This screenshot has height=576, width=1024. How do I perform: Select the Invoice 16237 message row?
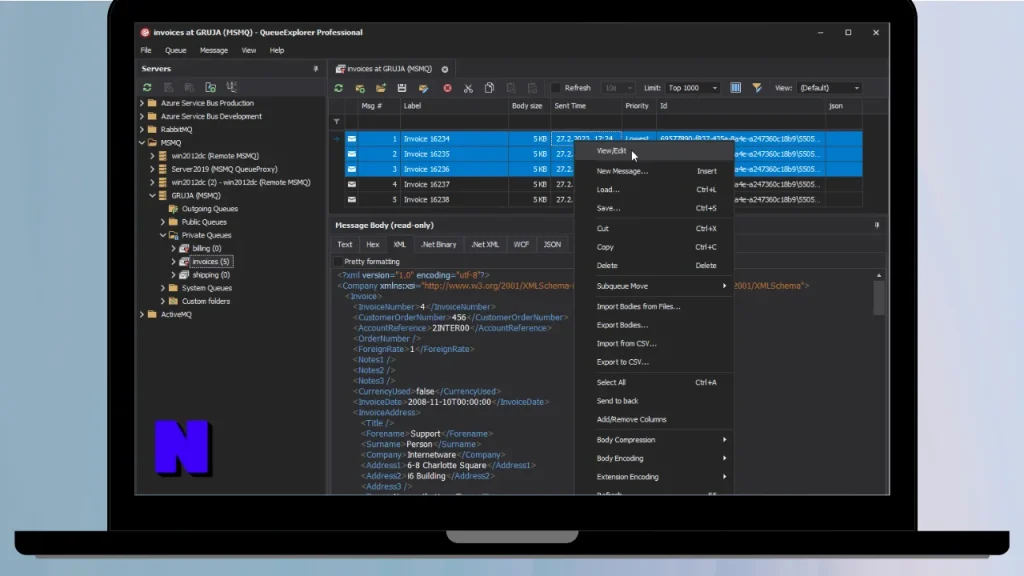tap(603, 184)
